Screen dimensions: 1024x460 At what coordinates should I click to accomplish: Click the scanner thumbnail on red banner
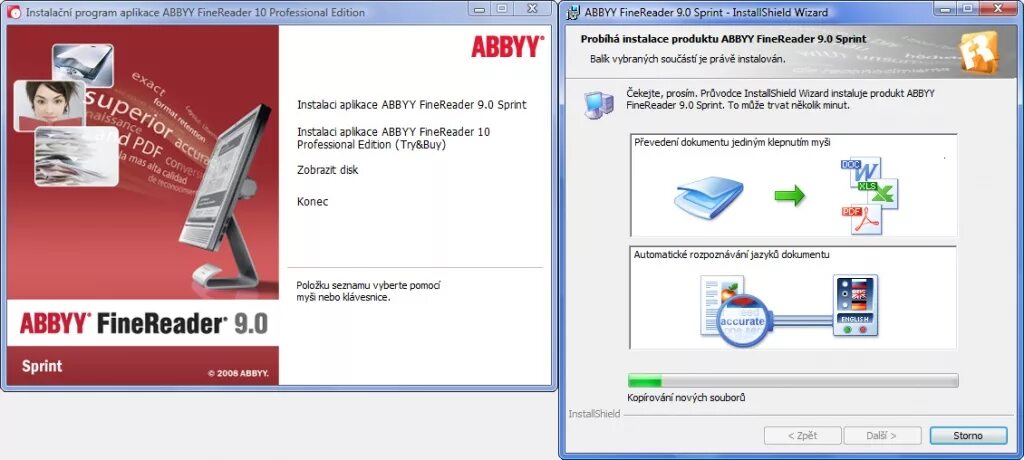point(82,65)
